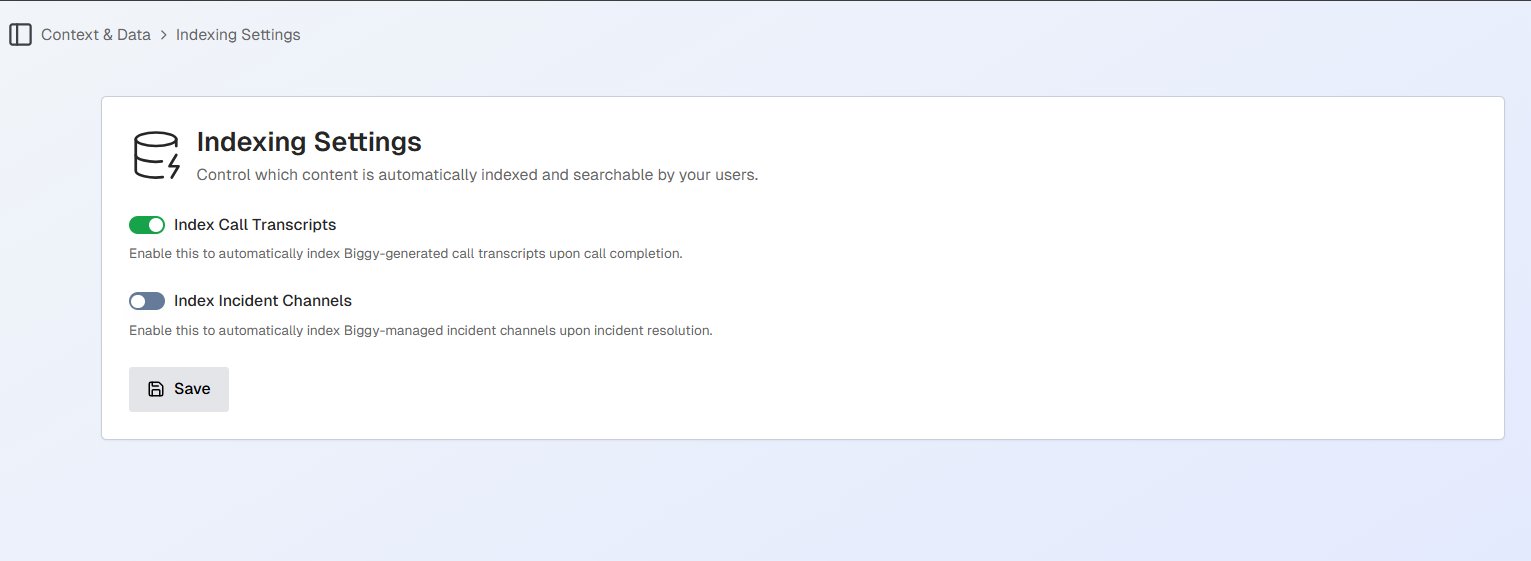The height and width of the screenshot is (561, 1531).
Task: Click the blank area right of breadcrumbs
Action: (900, 35)
